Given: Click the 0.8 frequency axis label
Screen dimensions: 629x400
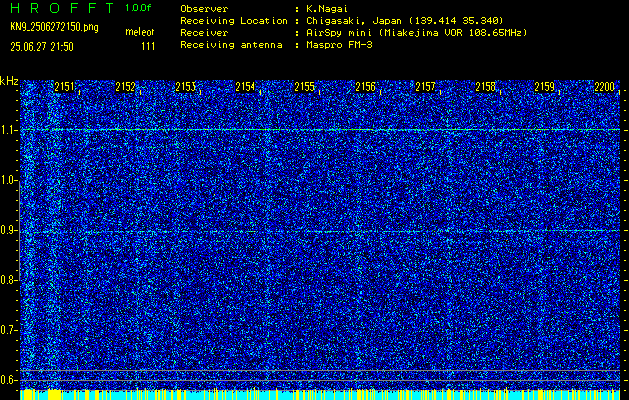Looking at the screenshot, I should 8,280.
